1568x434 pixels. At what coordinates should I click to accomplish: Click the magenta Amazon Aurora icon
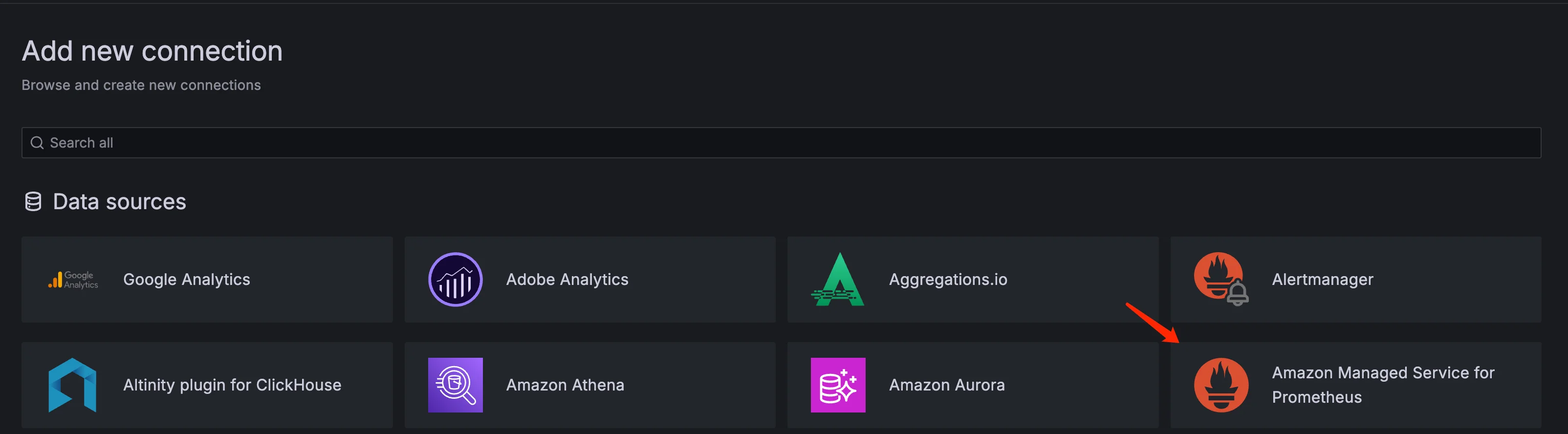(838, 385)
